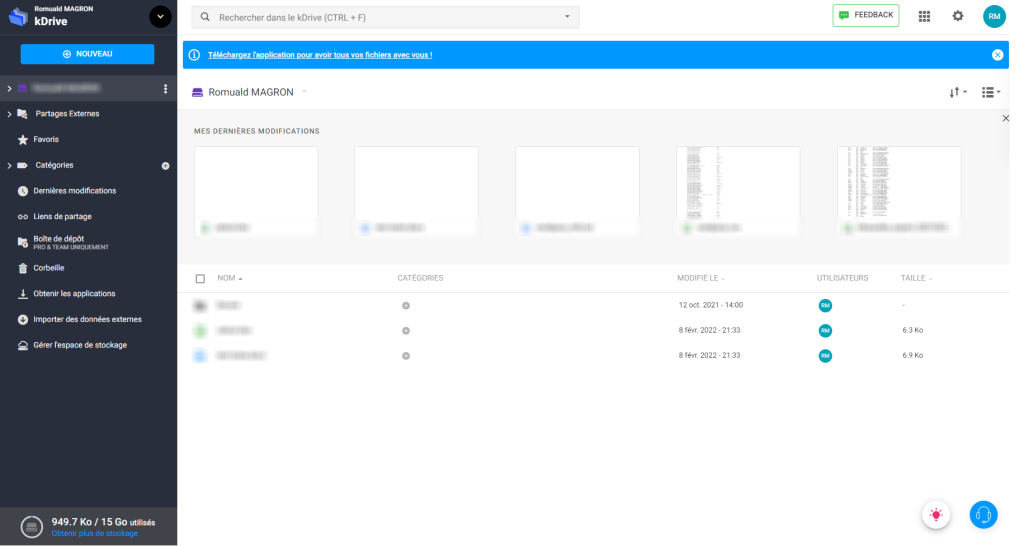Open Importer des données externes

point(88,319)
